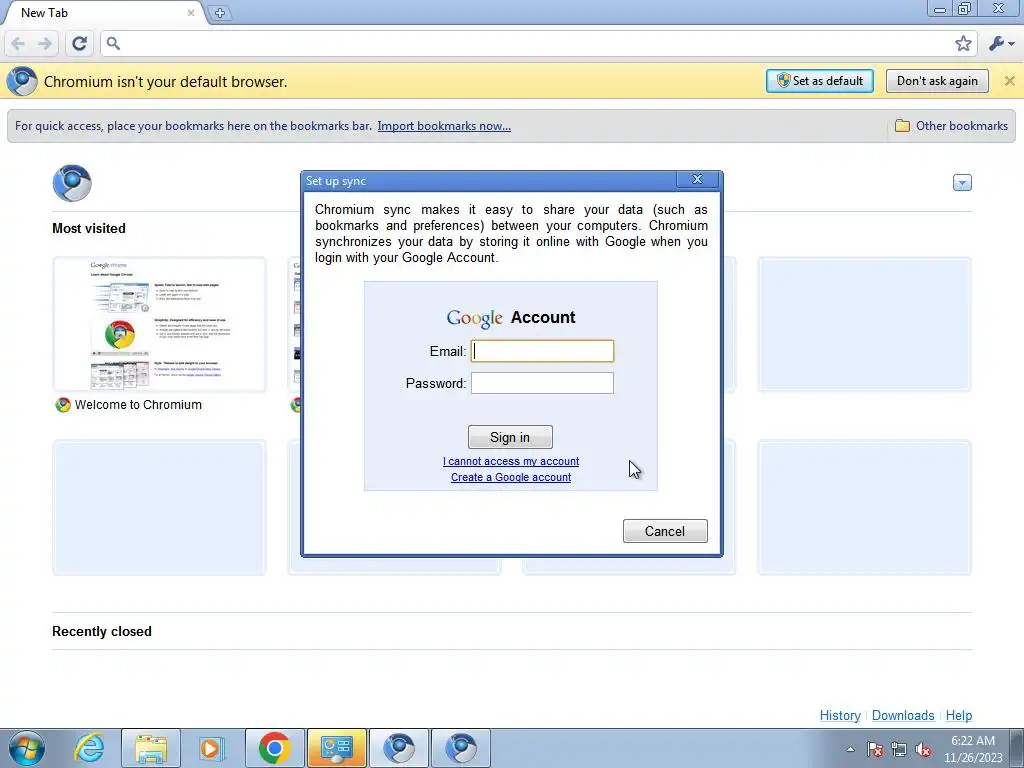Open the History link
Viewport: 1024px width, 768px height.
[x=840, y=715]
